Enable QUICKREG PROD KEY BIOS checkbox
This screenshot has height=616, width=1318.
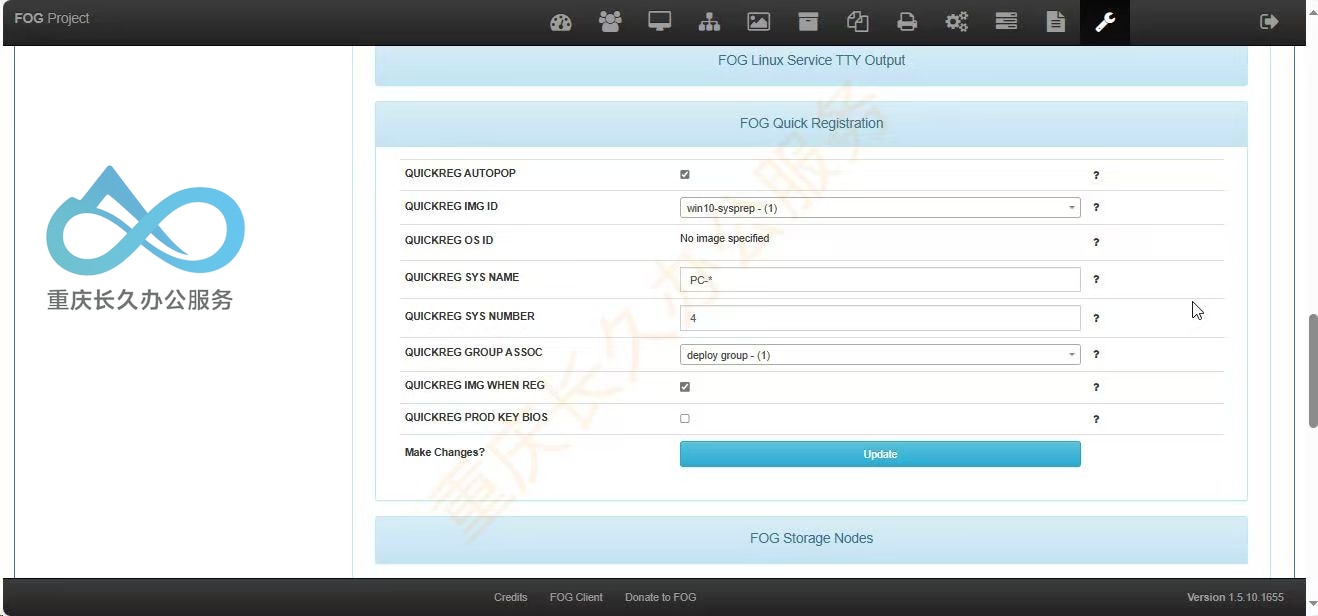[x=685, y=419]
